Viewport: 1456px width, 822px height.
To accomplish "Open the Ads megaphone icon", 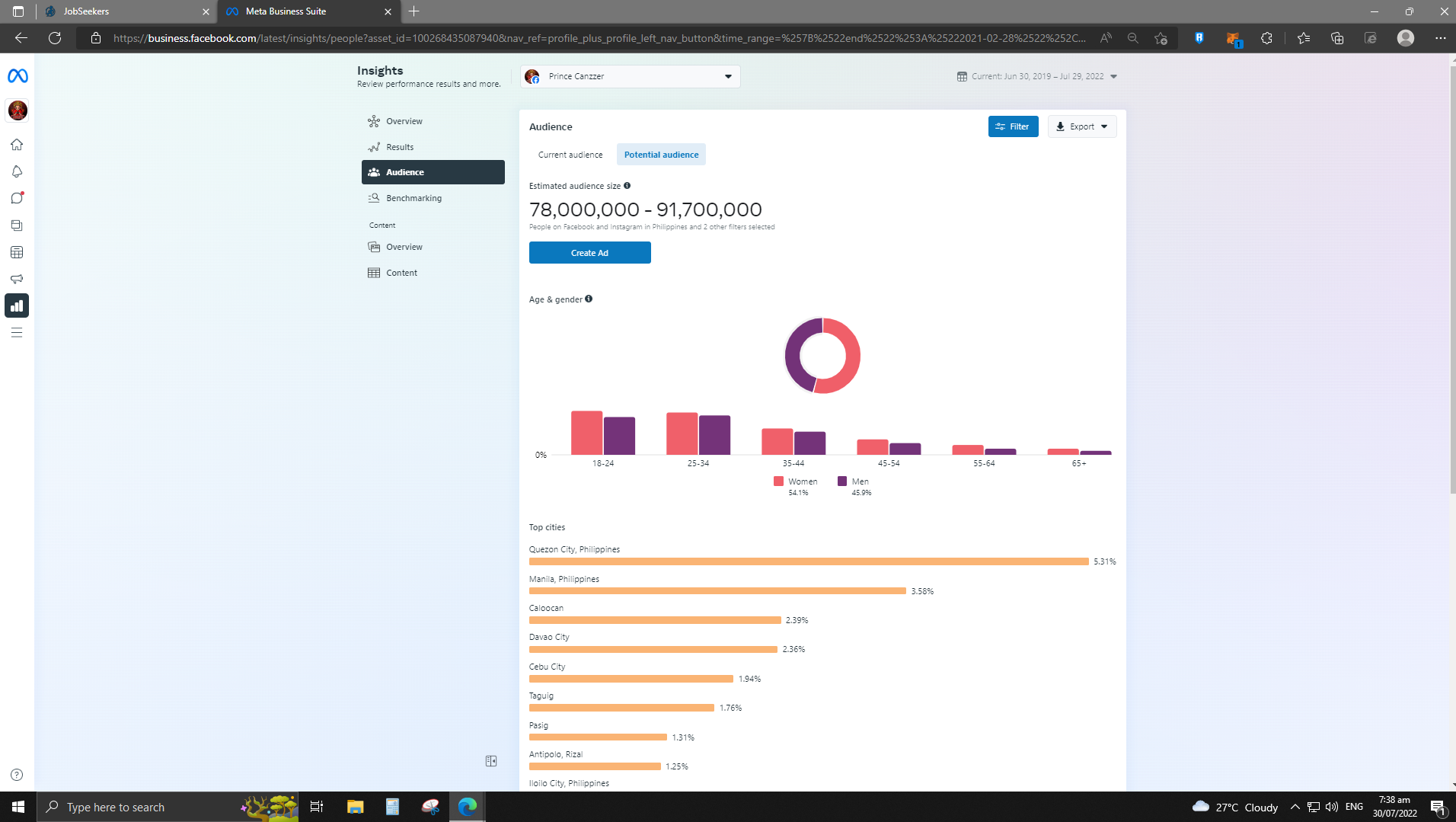I will [x=17, y=279].
